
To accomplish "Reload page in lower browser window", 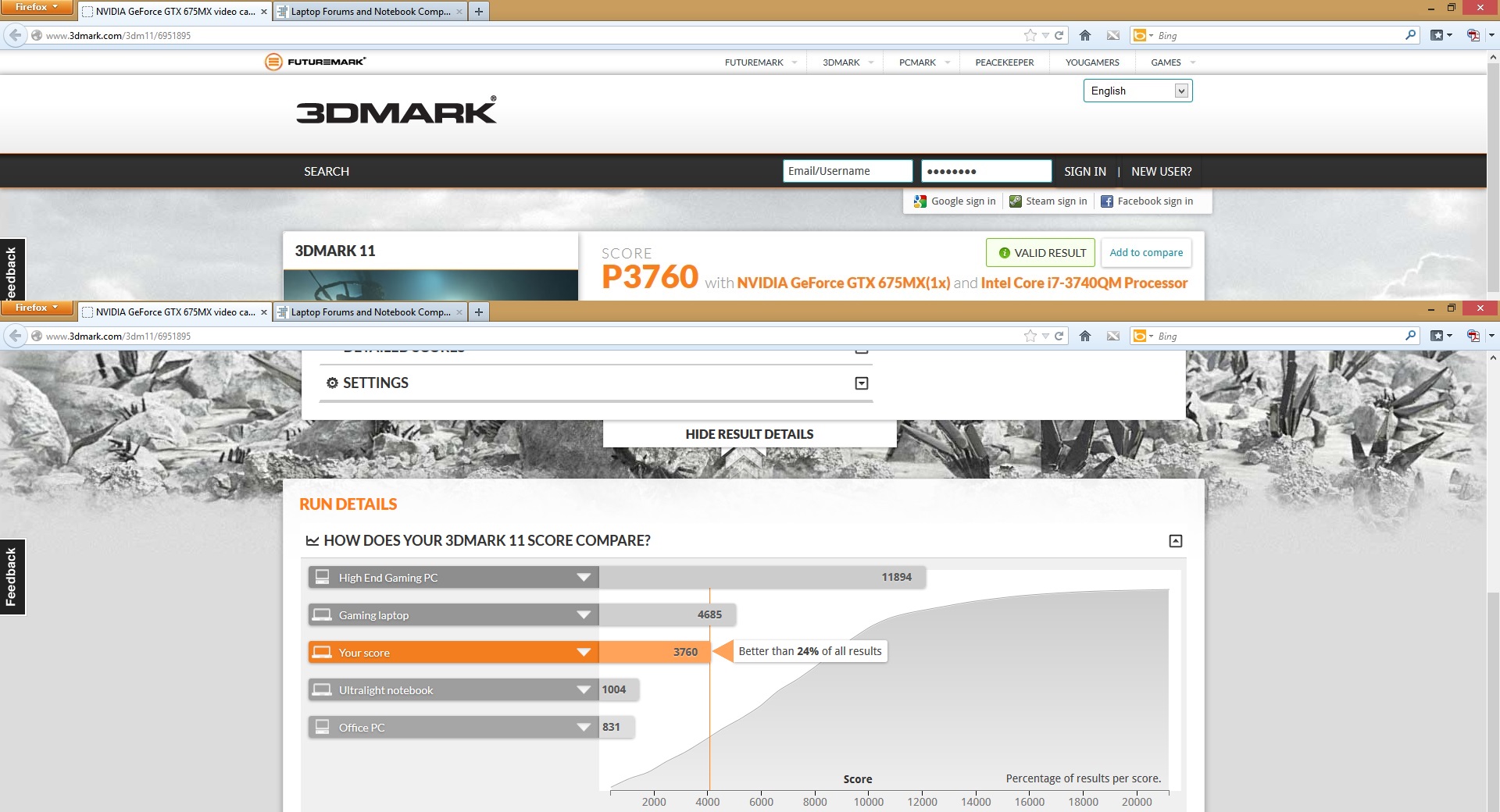I will (1059, 336).
